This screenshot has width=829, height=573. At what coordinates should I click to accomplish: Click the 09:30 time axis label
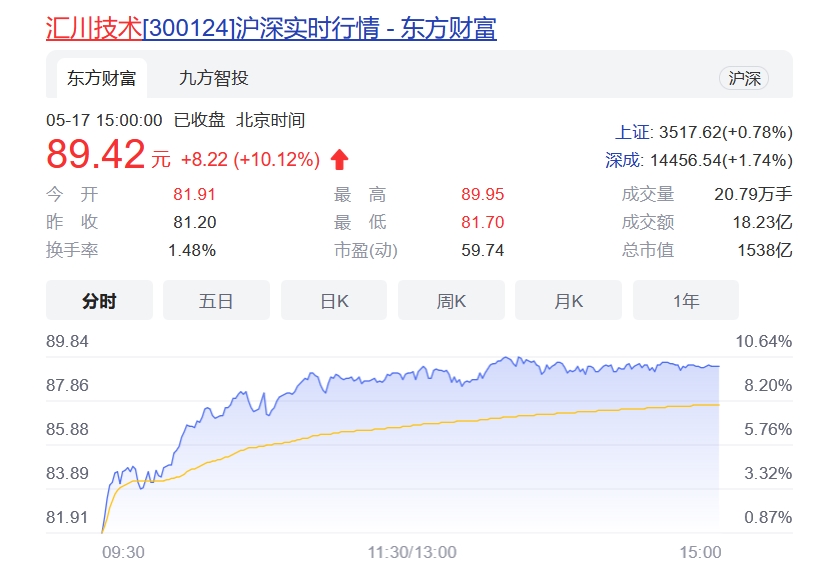point(123,552)
